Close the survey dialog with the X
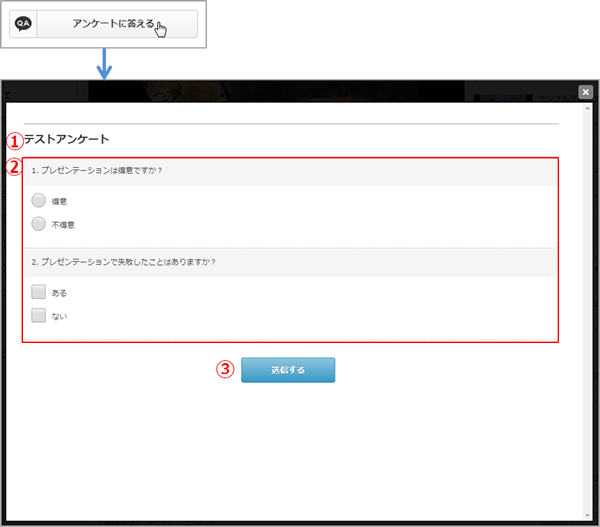This screenshot has width=600, height=527. [x=585, y=92]
